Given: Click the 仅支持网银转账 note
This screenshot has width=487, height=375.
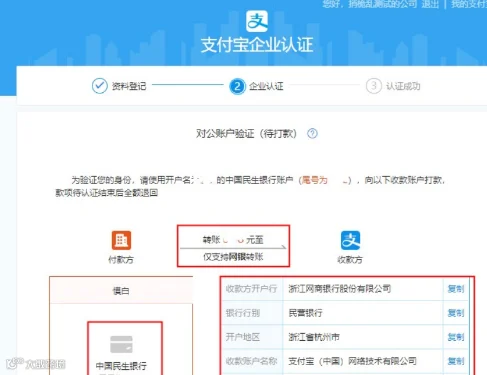Looking at the screenshot, I should pyautogui.click(x=233, y=257).
